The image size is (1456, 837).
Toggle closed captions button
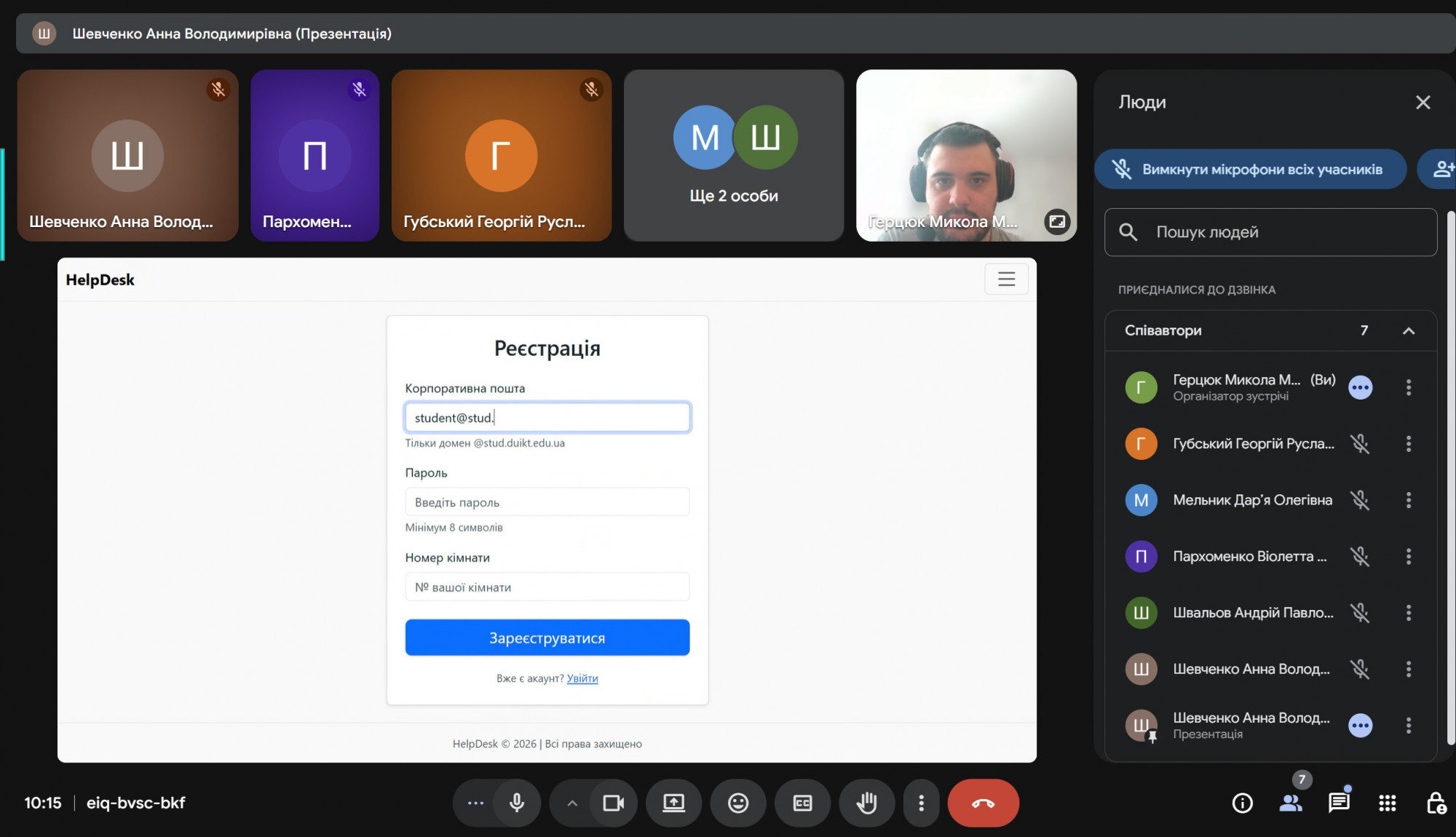pos(802,803)
